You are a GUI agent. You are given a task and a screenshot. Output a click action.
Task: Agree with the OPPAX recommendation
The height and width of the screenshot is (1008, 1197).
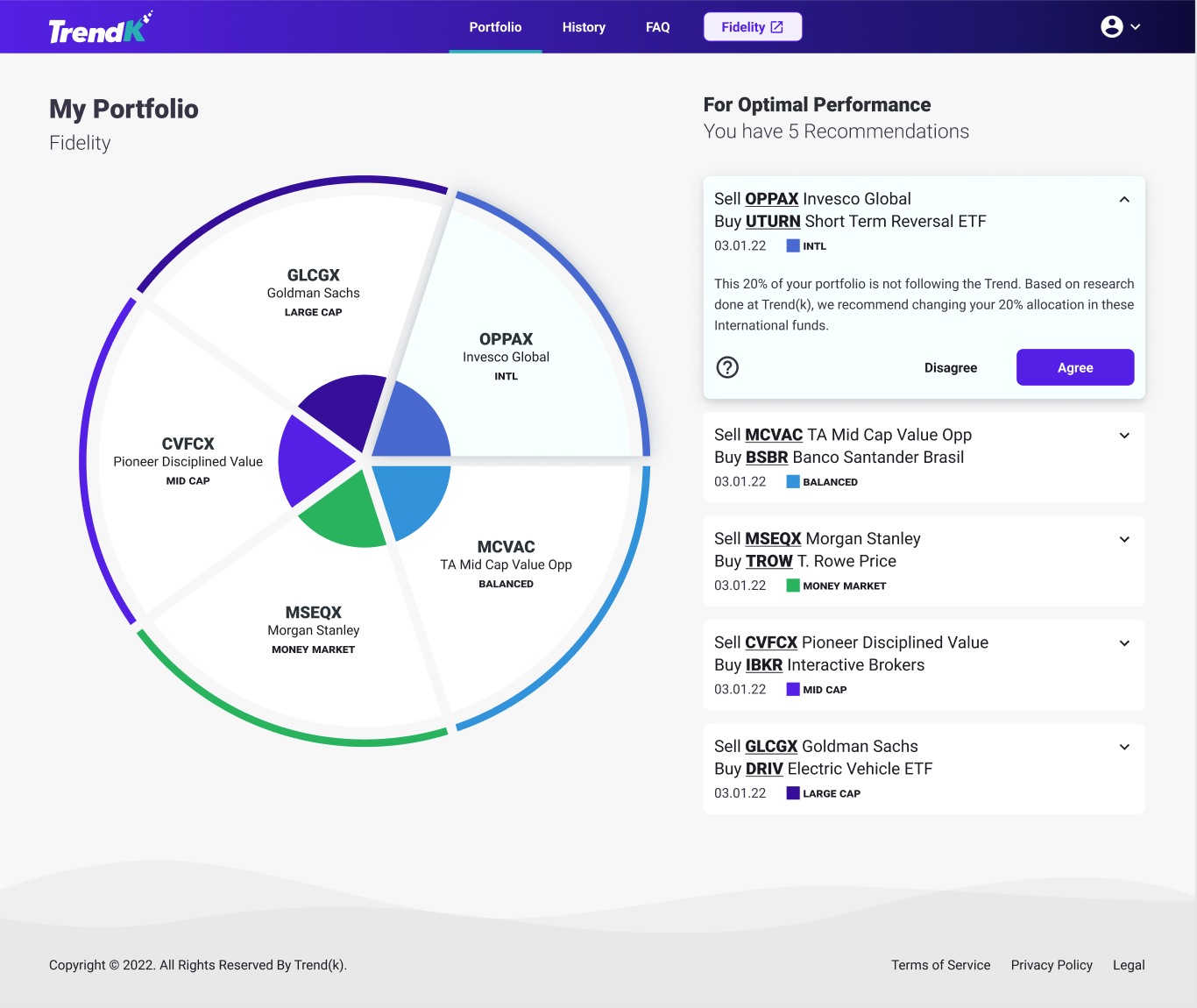[x=1075, y=367]
